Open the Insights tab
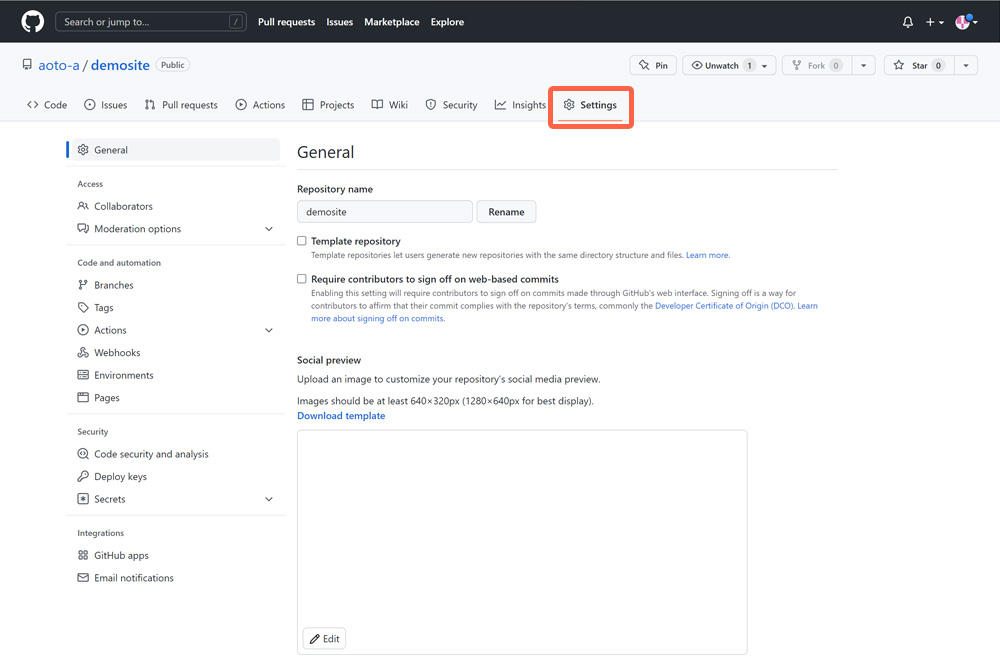This screenshot has height=670, width=1000. [520, 105]
